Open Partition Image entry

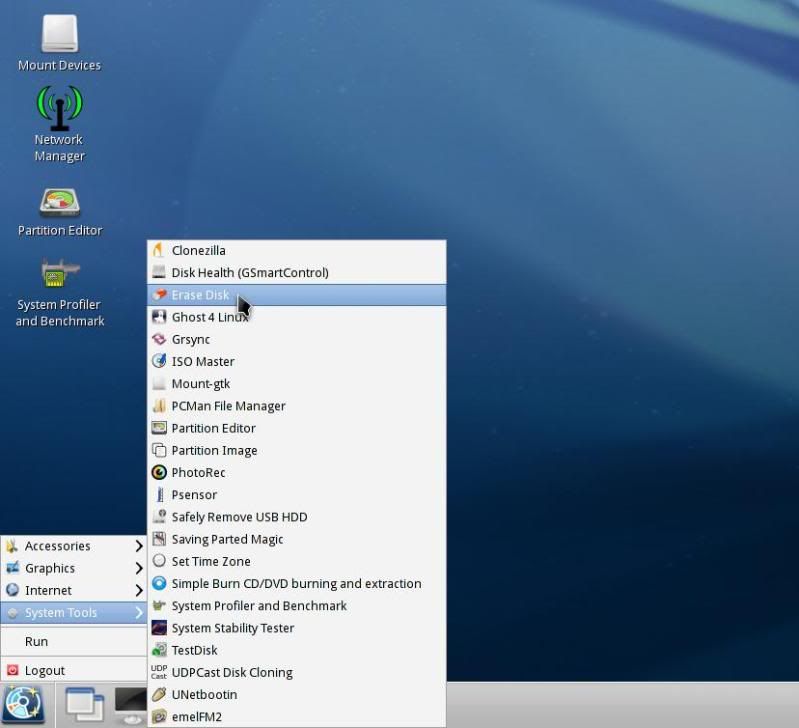(x=297, y=450)
